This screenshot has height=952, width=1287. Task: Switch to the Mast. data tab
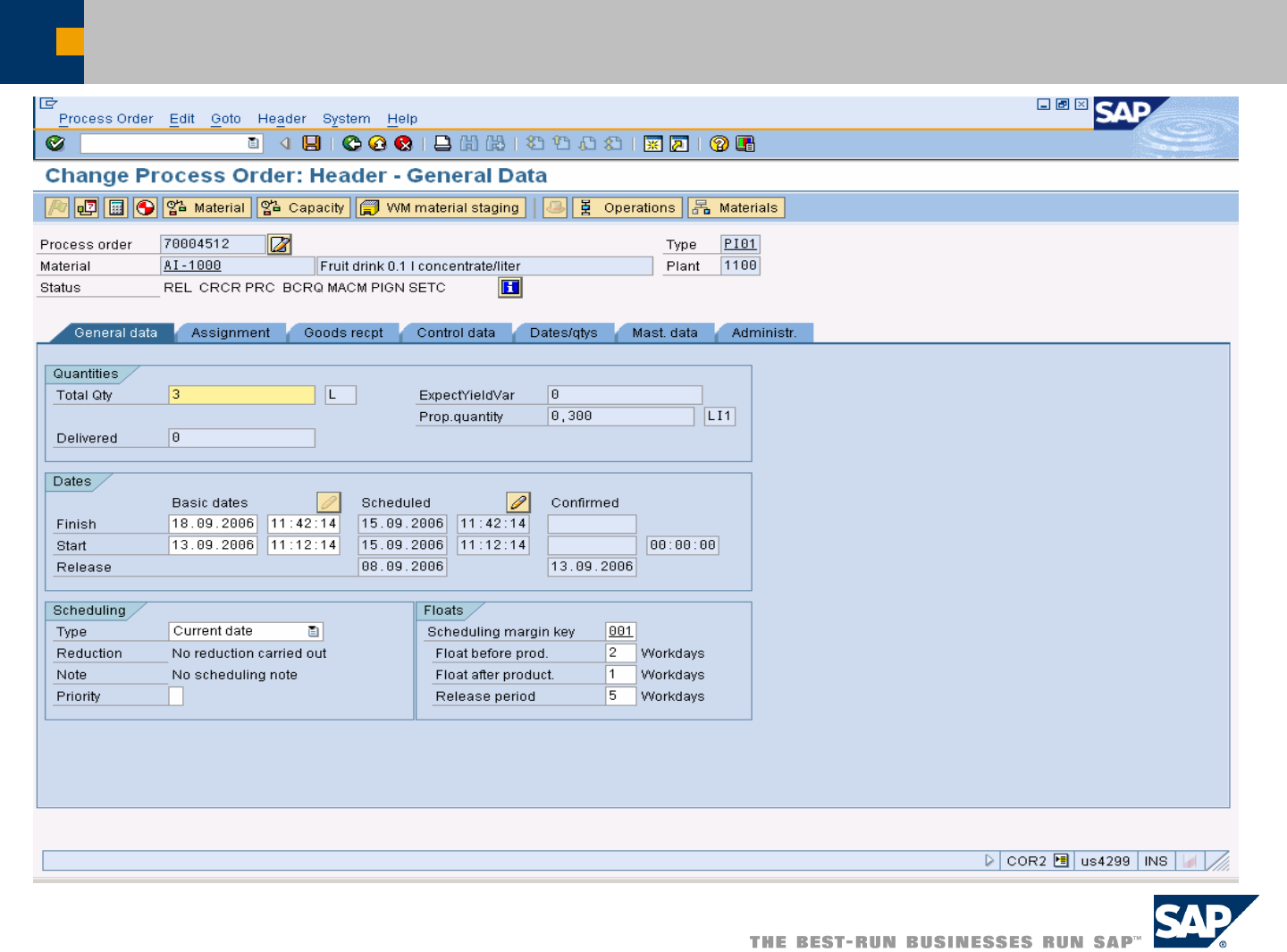coord(665,333)
